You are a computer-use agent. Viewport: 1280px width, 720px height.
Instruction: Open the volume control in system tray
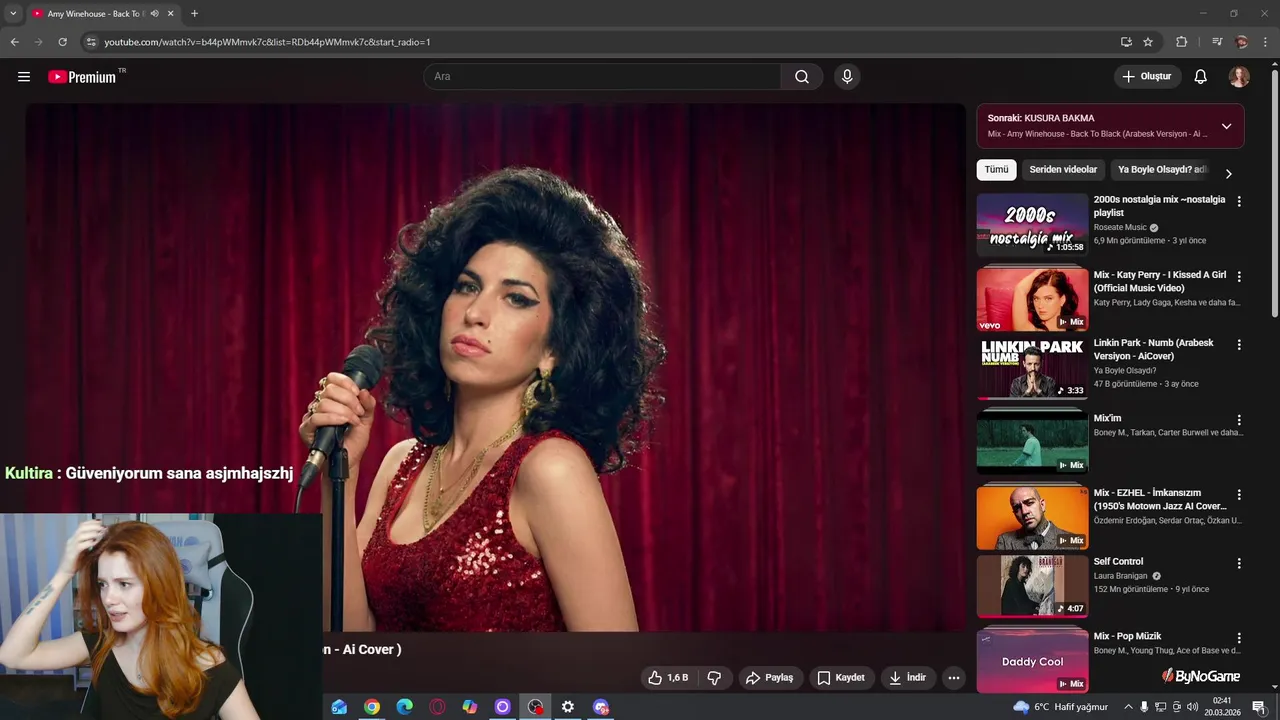[x=1192, y=707]
